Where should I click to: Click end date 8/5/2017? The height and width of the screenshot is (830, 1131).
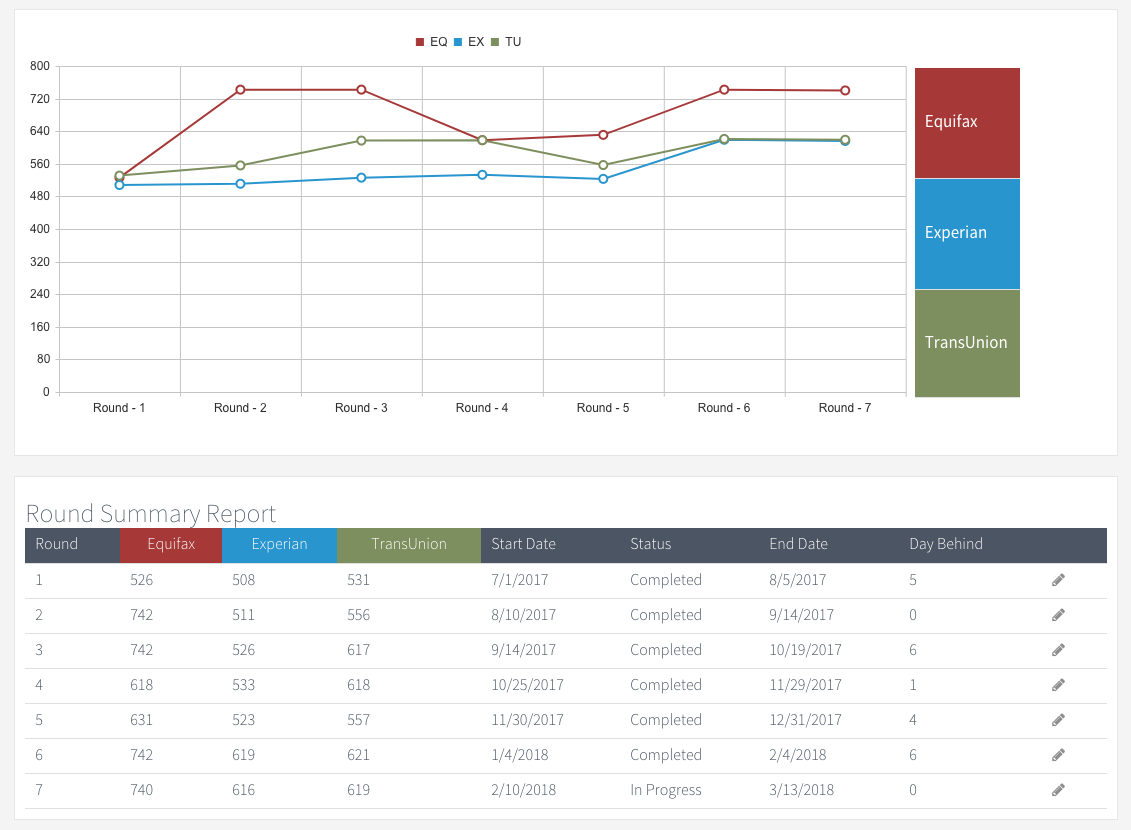coord(798,580)
